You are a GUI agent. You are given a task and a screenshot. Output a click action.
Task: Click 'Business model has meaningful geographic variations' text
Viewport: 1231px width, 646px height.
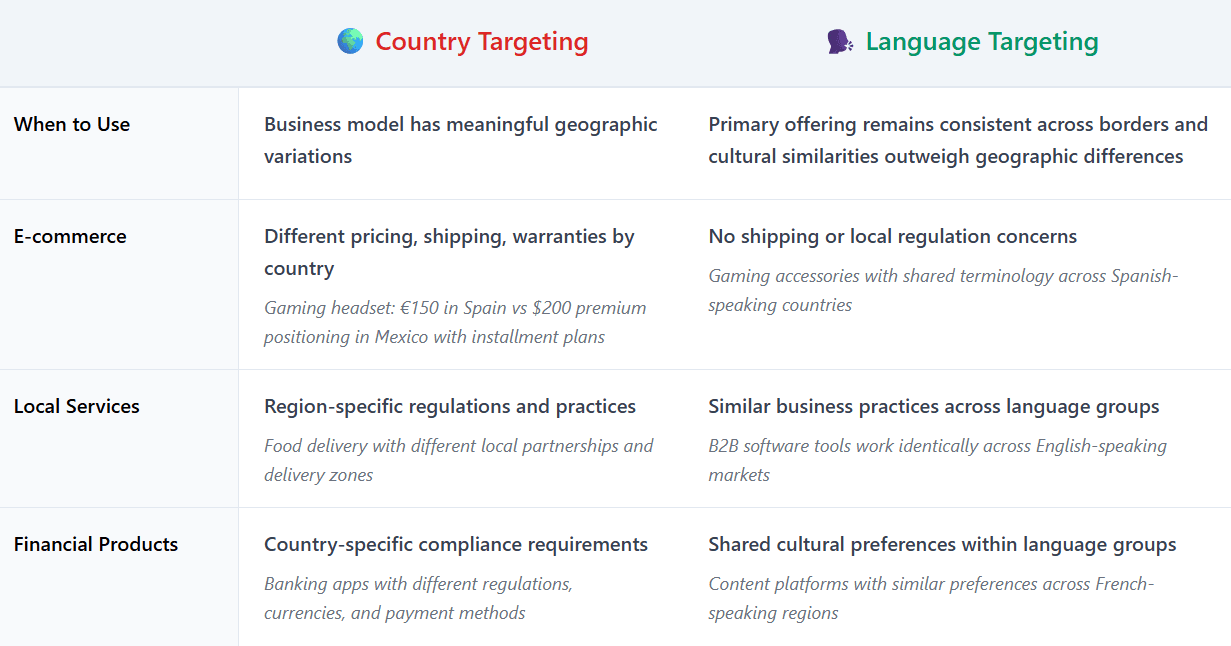(x=460, y=140)
